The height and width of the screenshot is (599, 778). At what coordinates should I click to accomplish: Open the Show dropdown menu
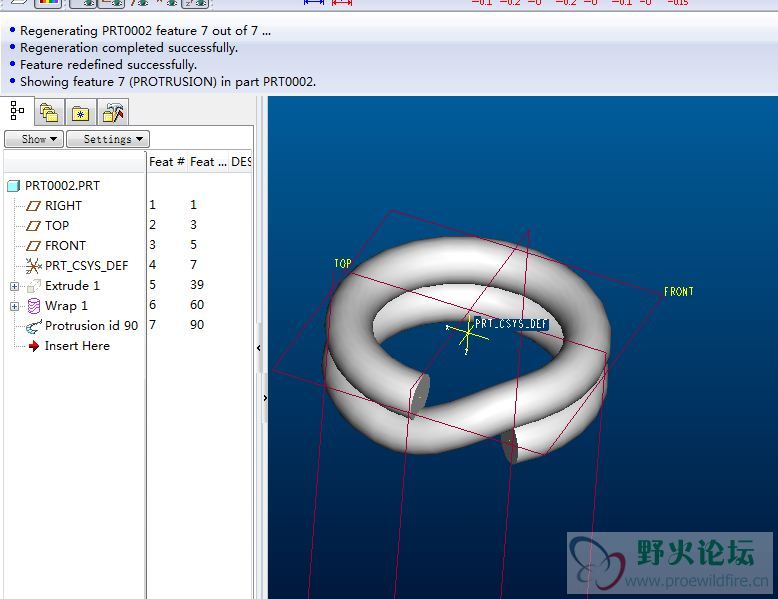coord(34,139)
